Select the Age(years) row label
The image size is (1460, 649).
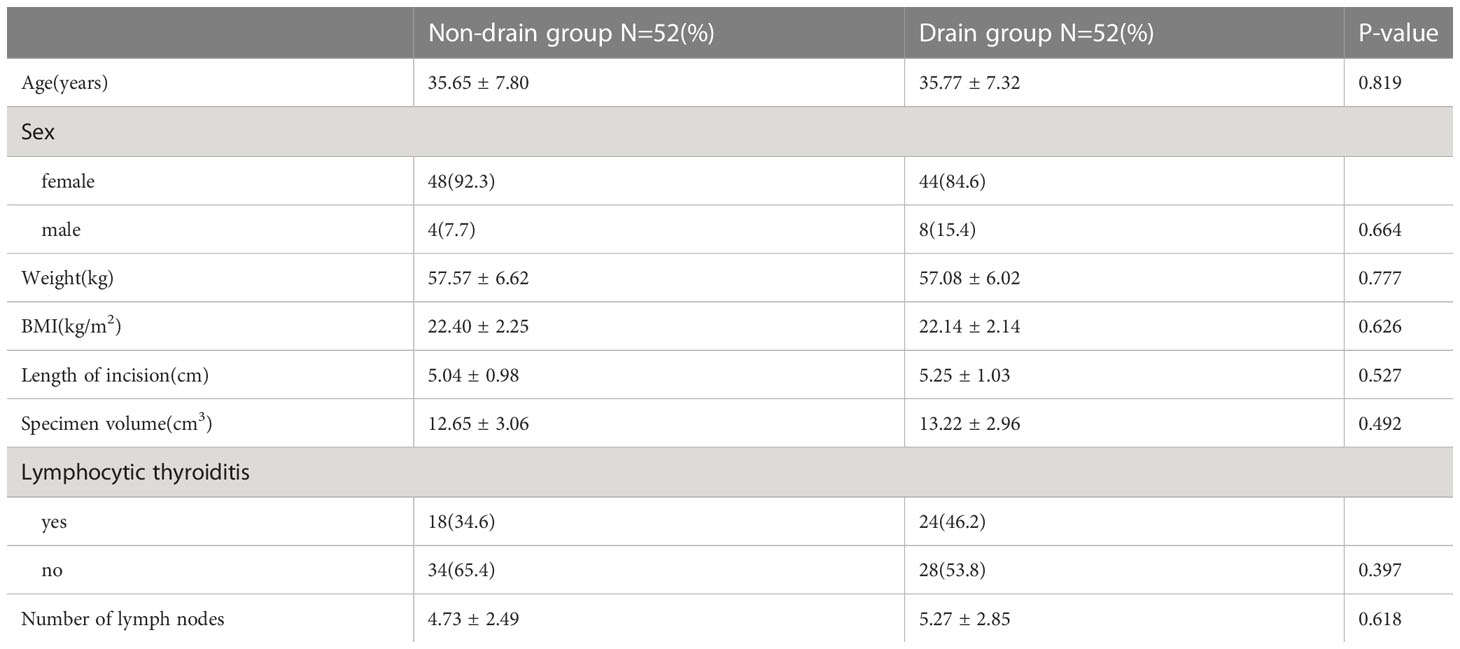tap(64, 83)
